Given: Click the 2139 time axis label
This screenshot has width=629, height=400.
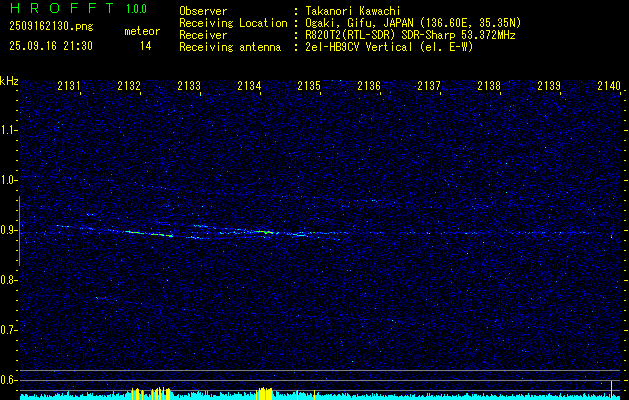Looking at the screenshot, I should [x=549, y=86].
